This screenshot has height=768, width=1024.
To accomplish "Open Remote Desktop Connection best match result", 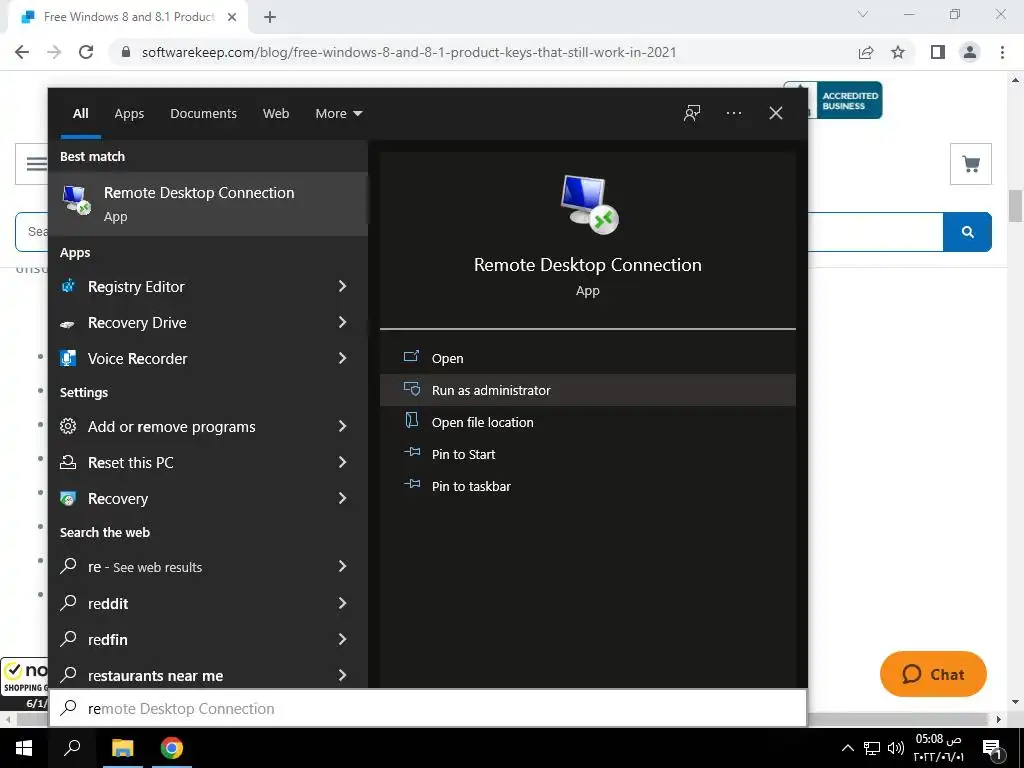I will click(x=208, y=204).
